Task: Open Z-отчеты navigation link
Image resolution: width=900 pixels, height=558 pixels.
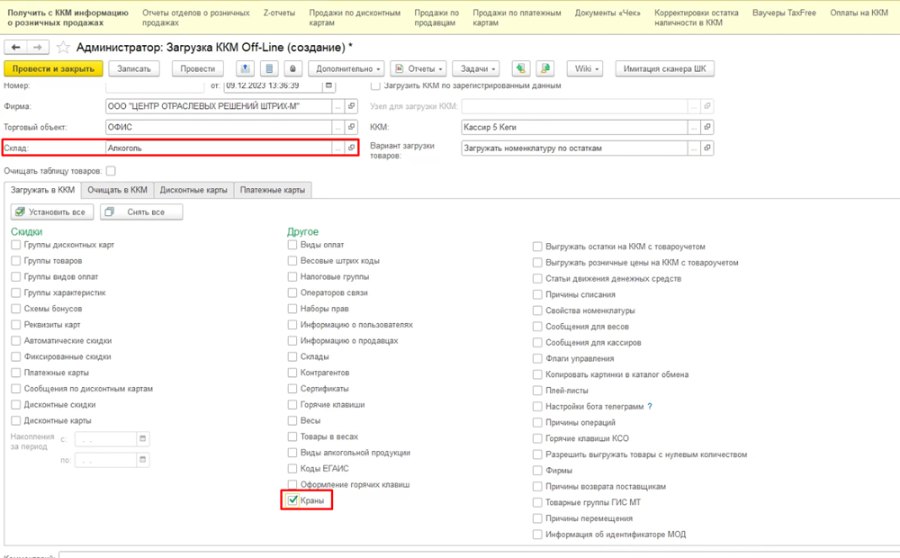Action: (279, 12)
